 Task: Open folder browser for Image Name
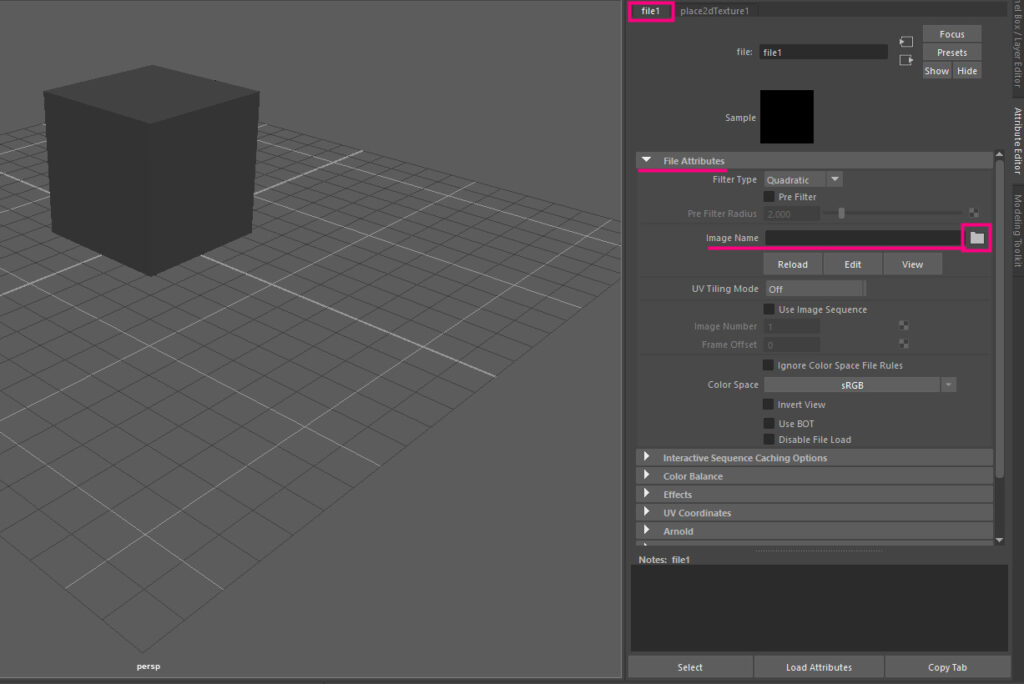[976, 238]
